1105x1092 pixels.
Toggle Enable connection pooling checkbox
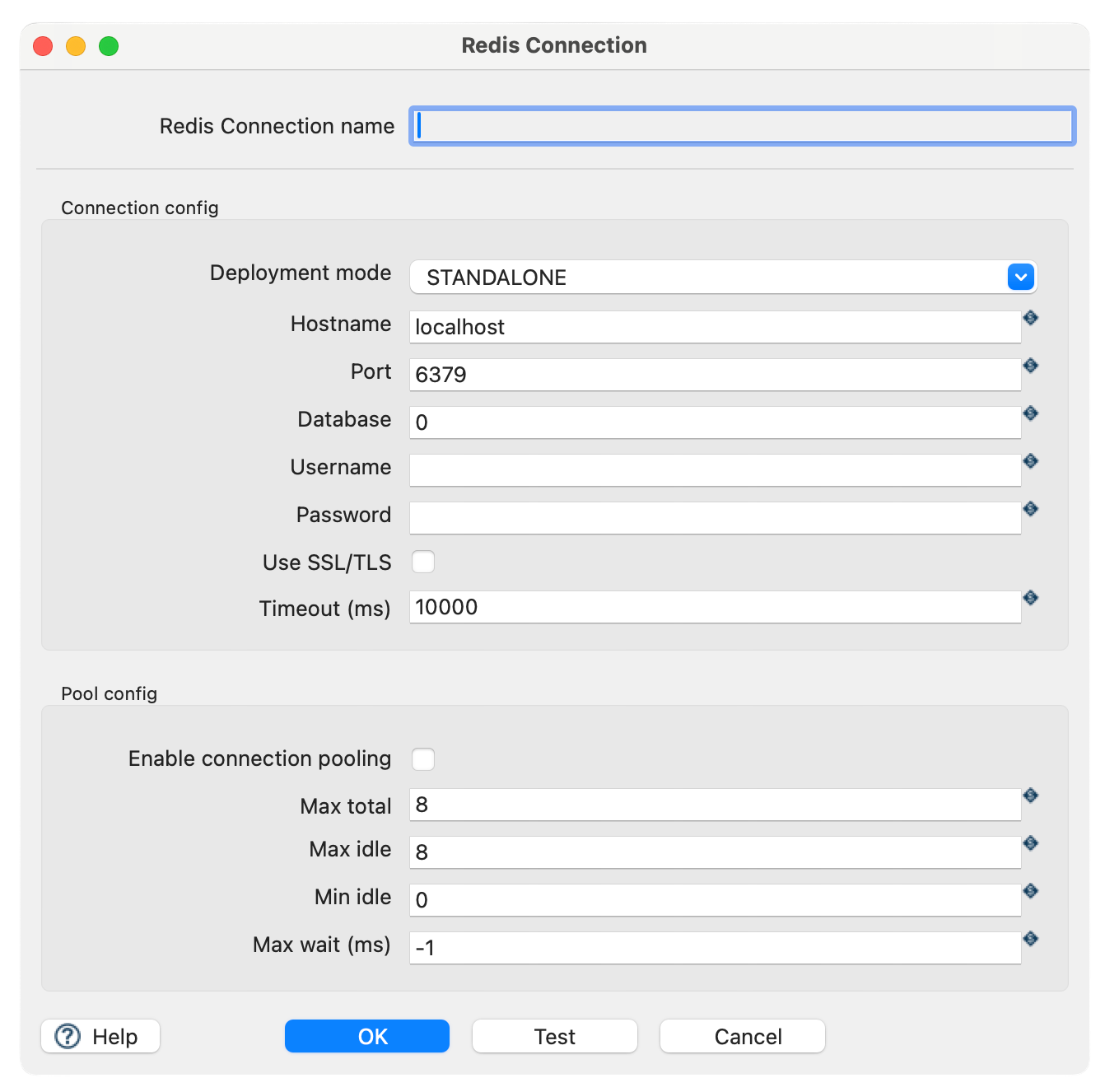pos(423,759)
